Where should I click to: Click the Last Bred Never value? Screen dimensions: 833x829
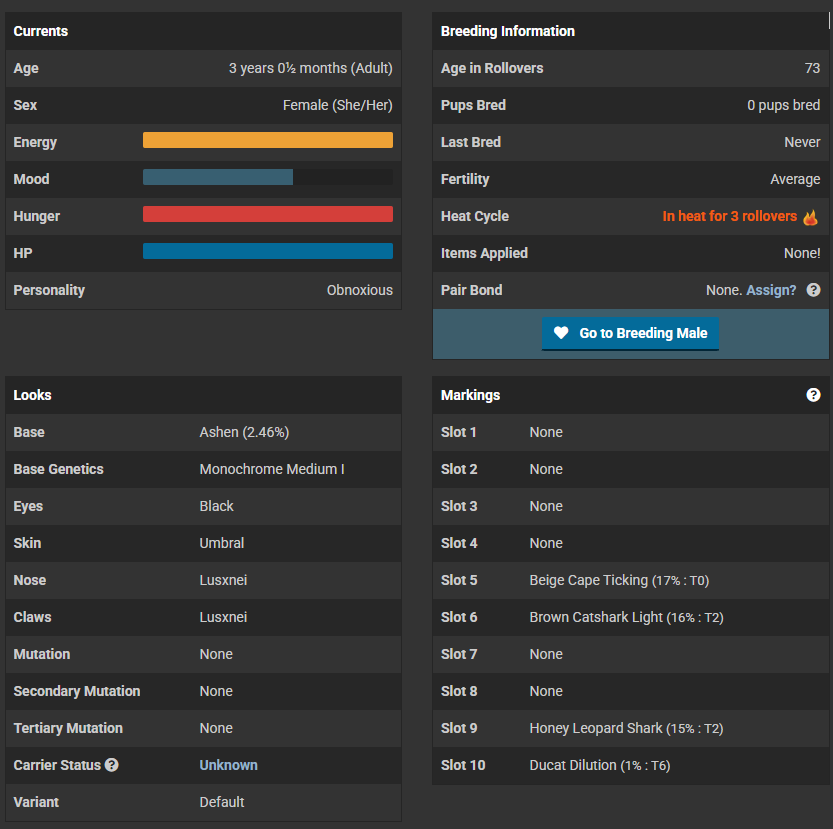802,142
